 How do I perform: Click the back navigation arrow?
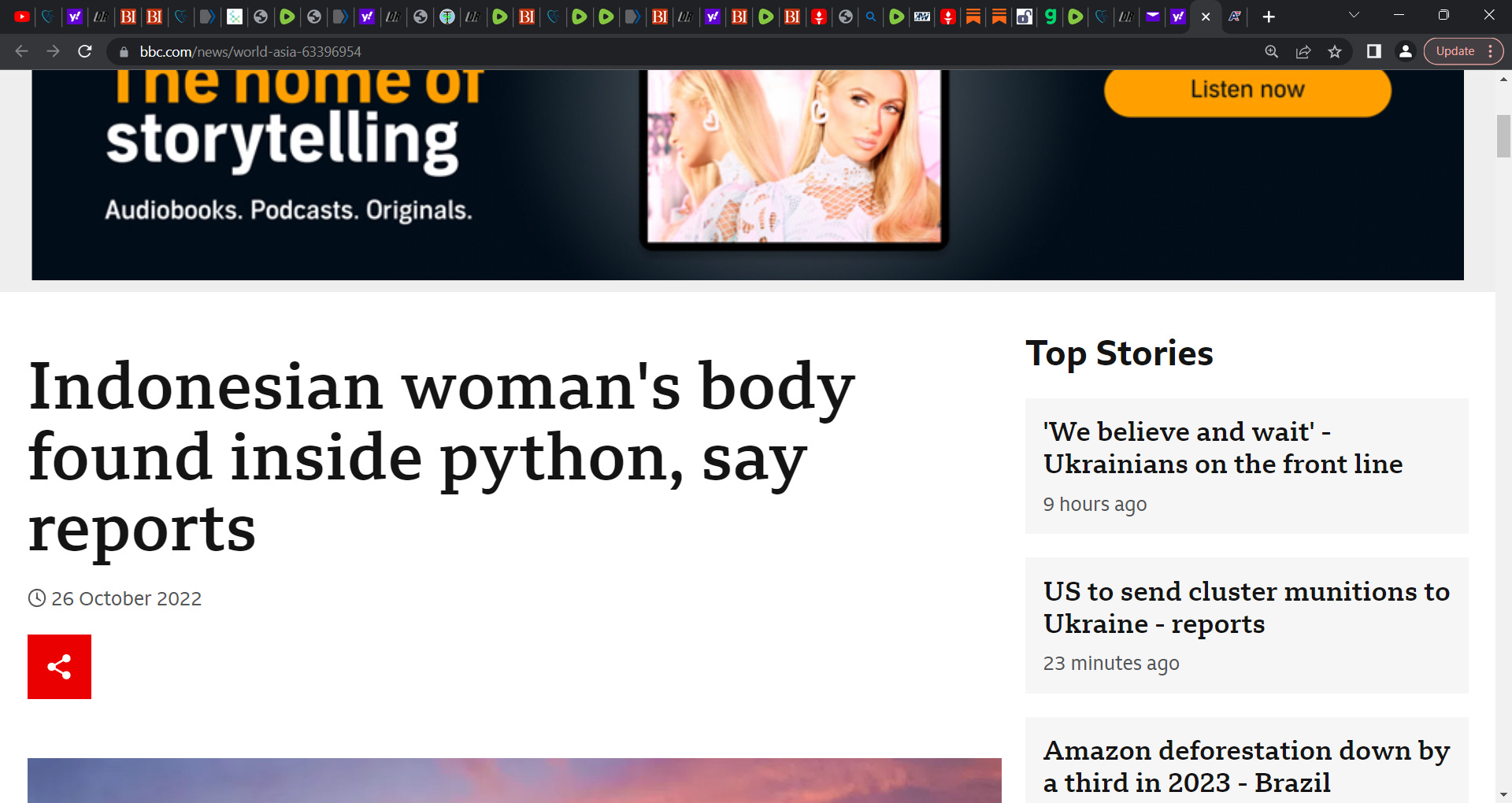(20, 51)
